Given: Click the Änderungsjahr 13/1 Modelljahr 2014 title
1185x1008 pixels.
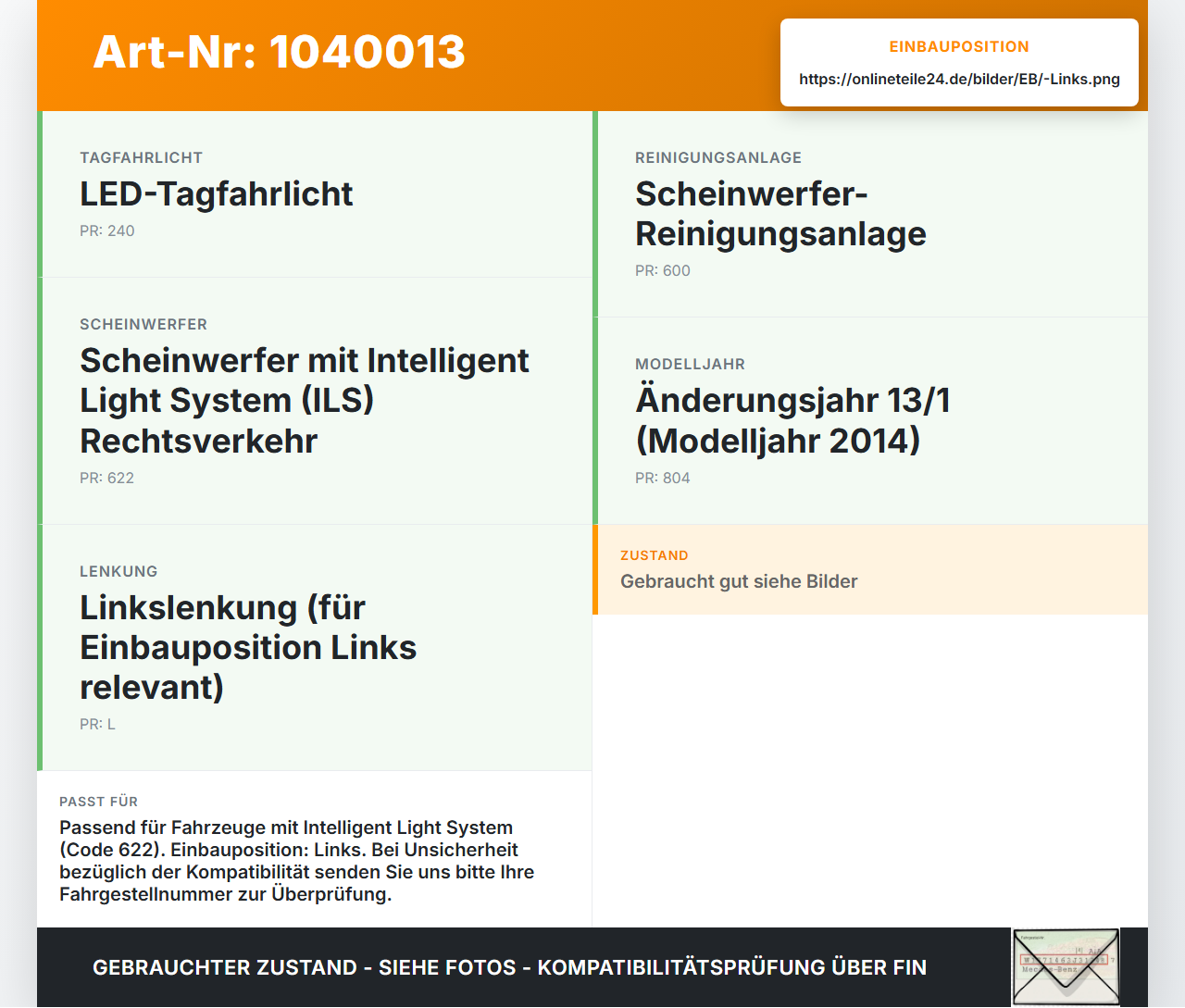Looking at the screenshot, I should [792, 420].
